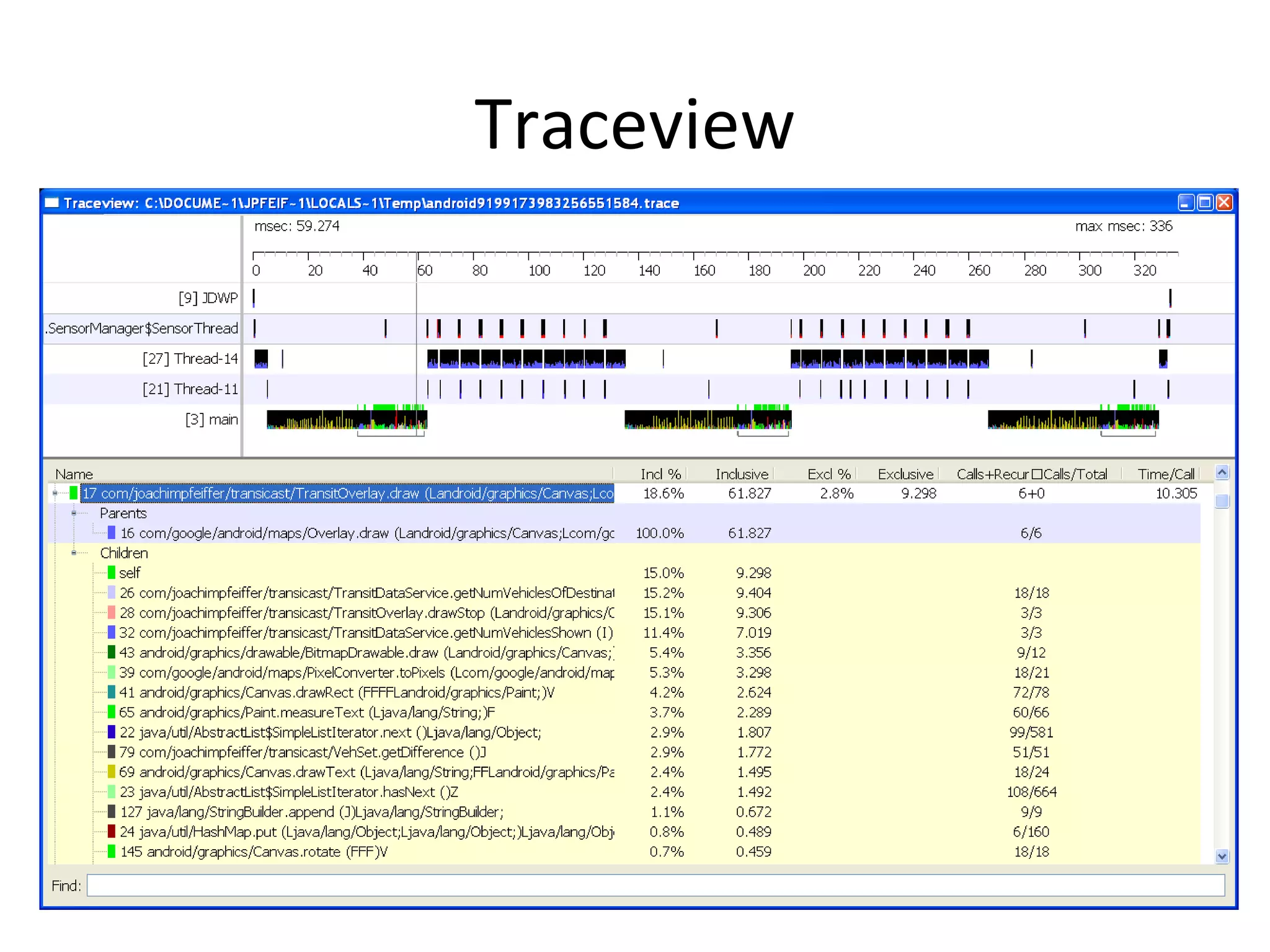1270x952 pixels.
Task: Click the scrollbar down arrow in profile table
Action: [1222, 857]
